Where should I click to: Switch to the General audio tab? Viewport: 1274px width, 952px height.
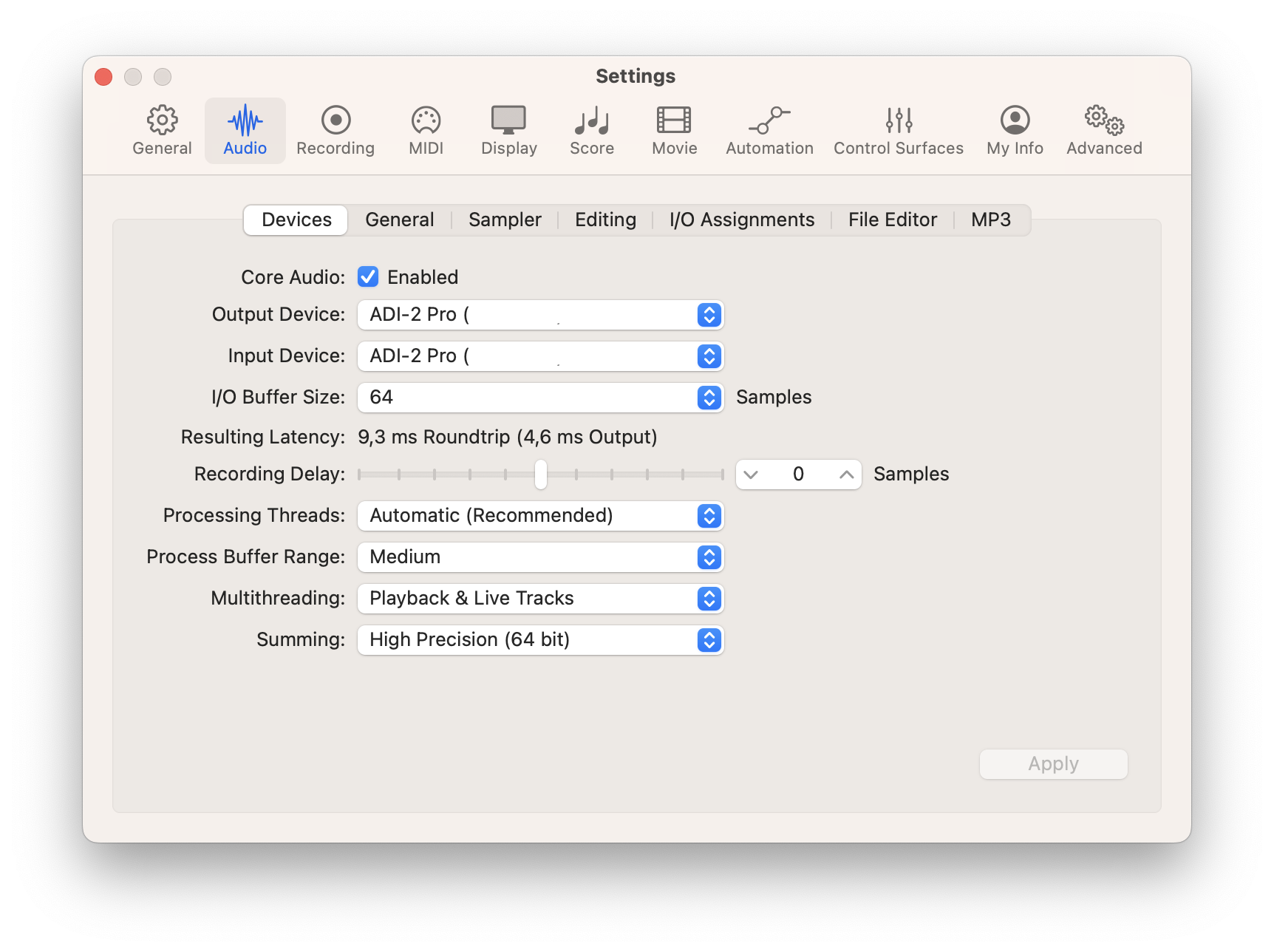point(400,220)
